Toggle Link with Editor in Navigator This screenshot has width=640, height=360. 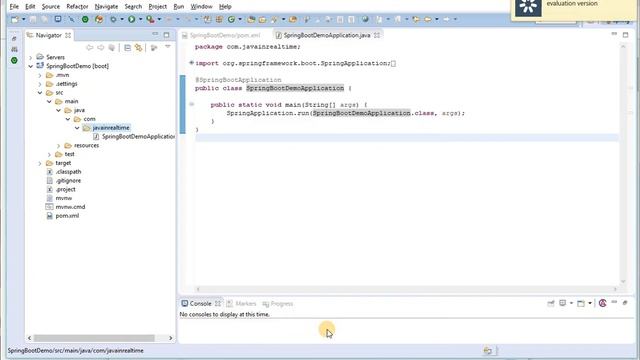click(x=138, y=48)
